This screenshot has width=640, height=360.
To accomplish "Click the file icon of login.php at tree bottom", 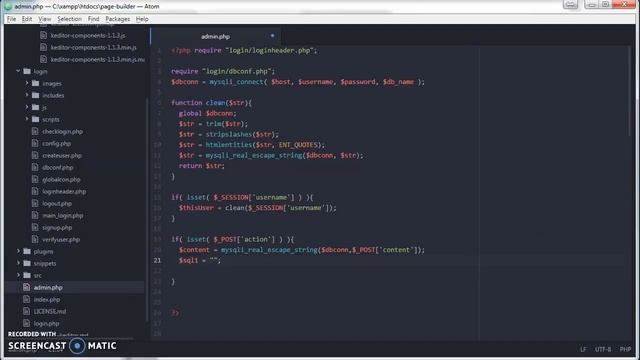I will pyautogui.click(x=27, y=323).
